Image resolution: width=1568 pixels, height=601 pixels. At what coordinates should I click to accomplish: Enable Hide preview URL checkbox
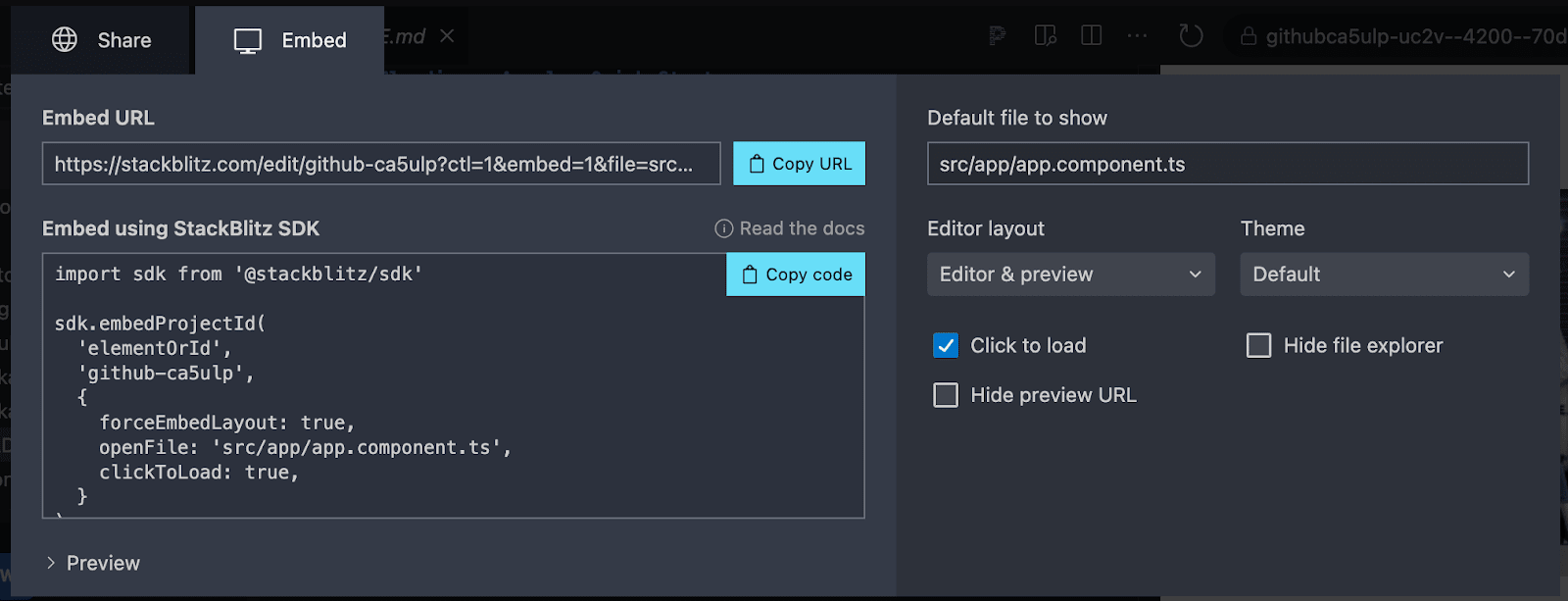click(946, 395)
